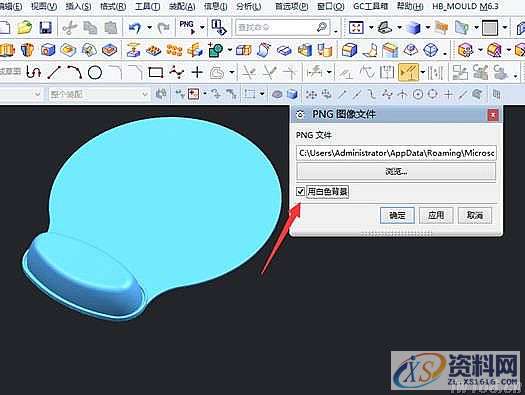Expand dropdown beside highlighted constraint icon

pos(423,72)
